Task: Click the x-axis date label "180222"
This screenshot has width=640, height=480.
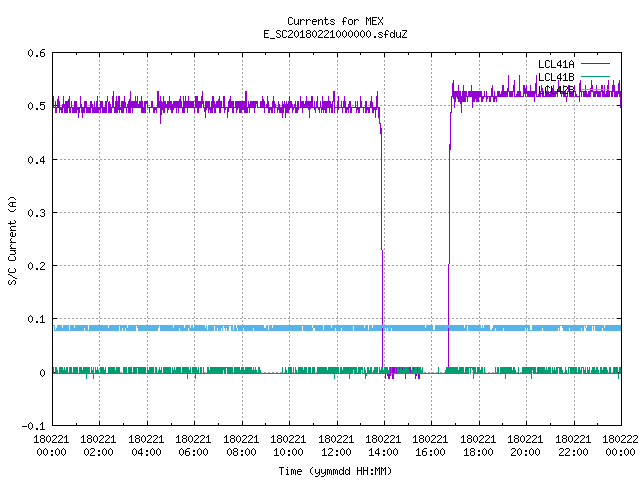Action: [x=620, y=439]
